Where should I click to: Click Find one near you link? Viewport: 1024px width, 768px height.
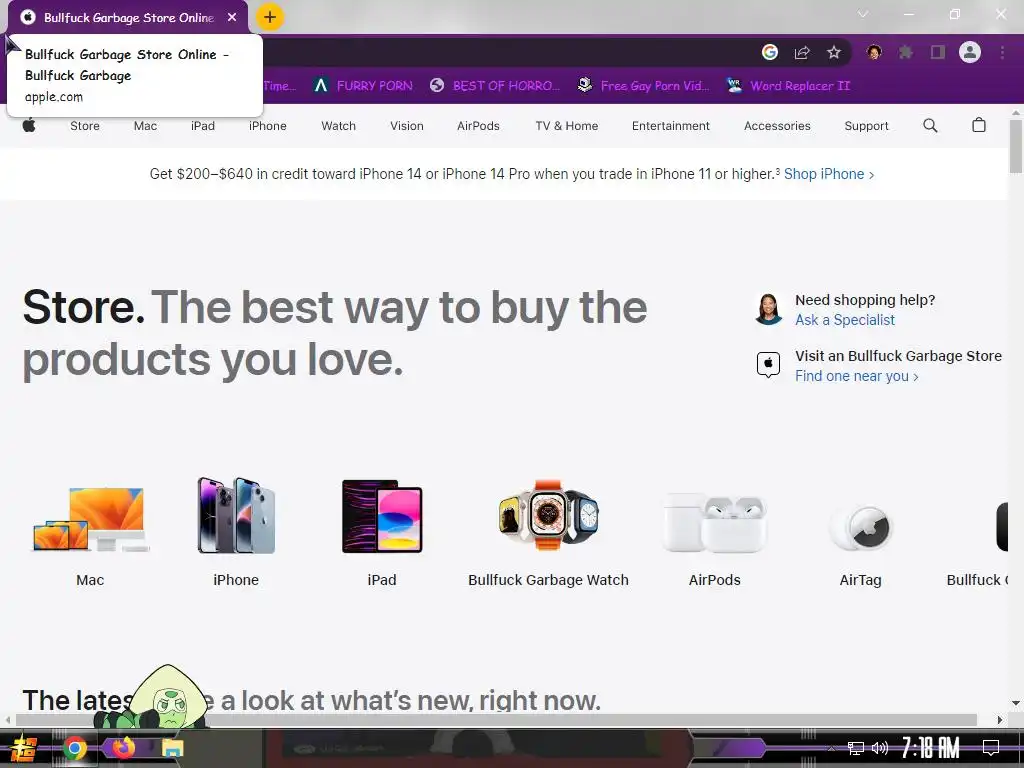(856, 376)
